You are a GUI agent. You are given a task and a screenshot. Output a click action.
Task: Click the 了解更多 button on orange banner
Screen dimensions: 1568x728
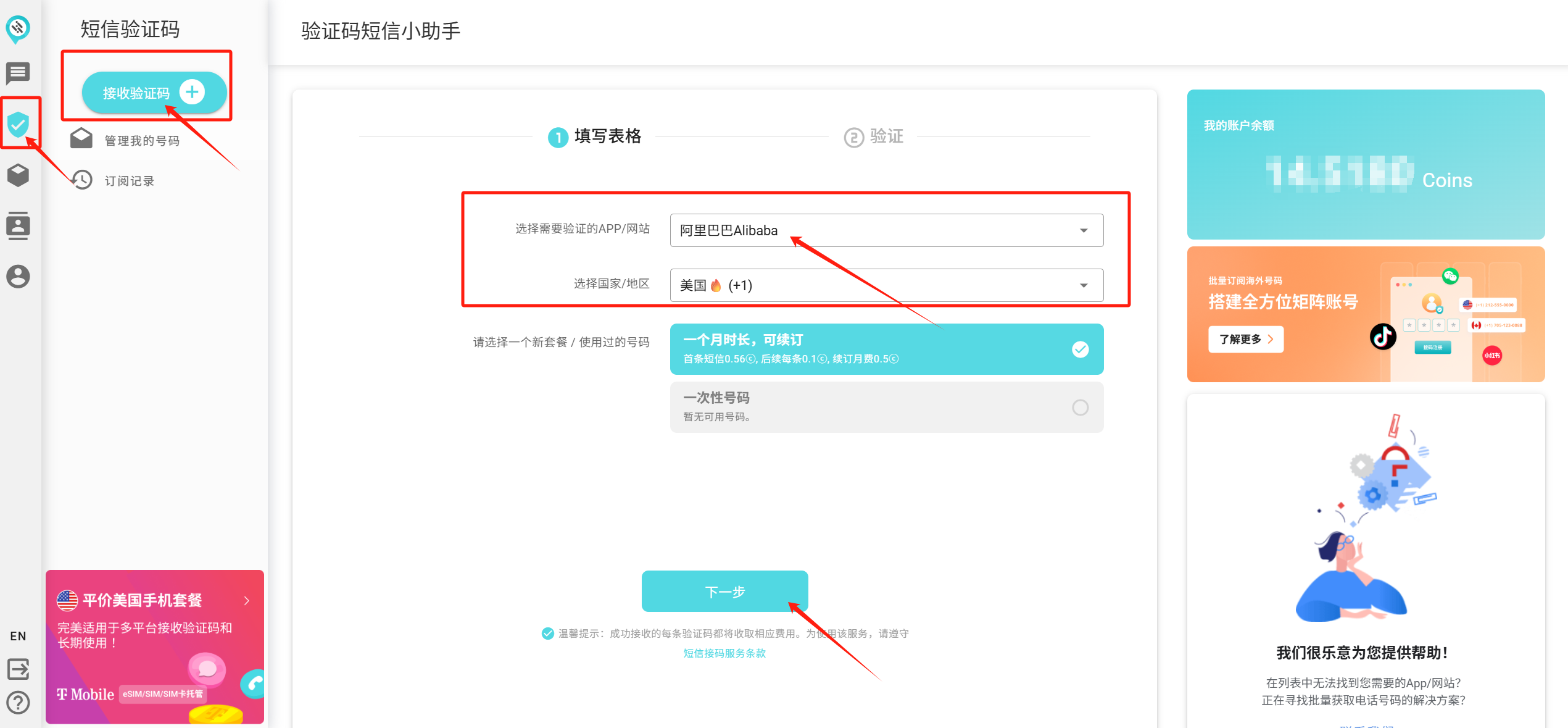[x=1245, y=340]
